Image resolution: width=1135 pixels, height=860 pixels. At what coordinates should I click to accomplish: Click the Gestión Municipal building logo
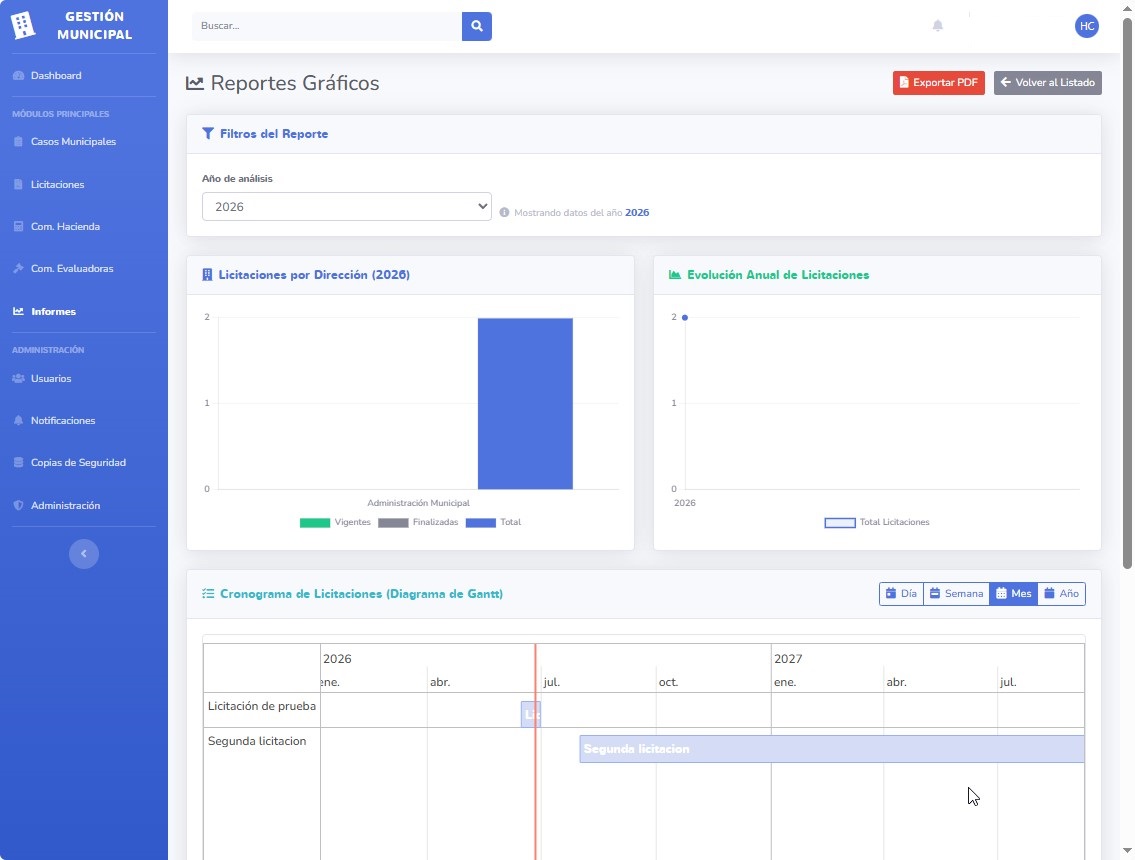(22, 25)
